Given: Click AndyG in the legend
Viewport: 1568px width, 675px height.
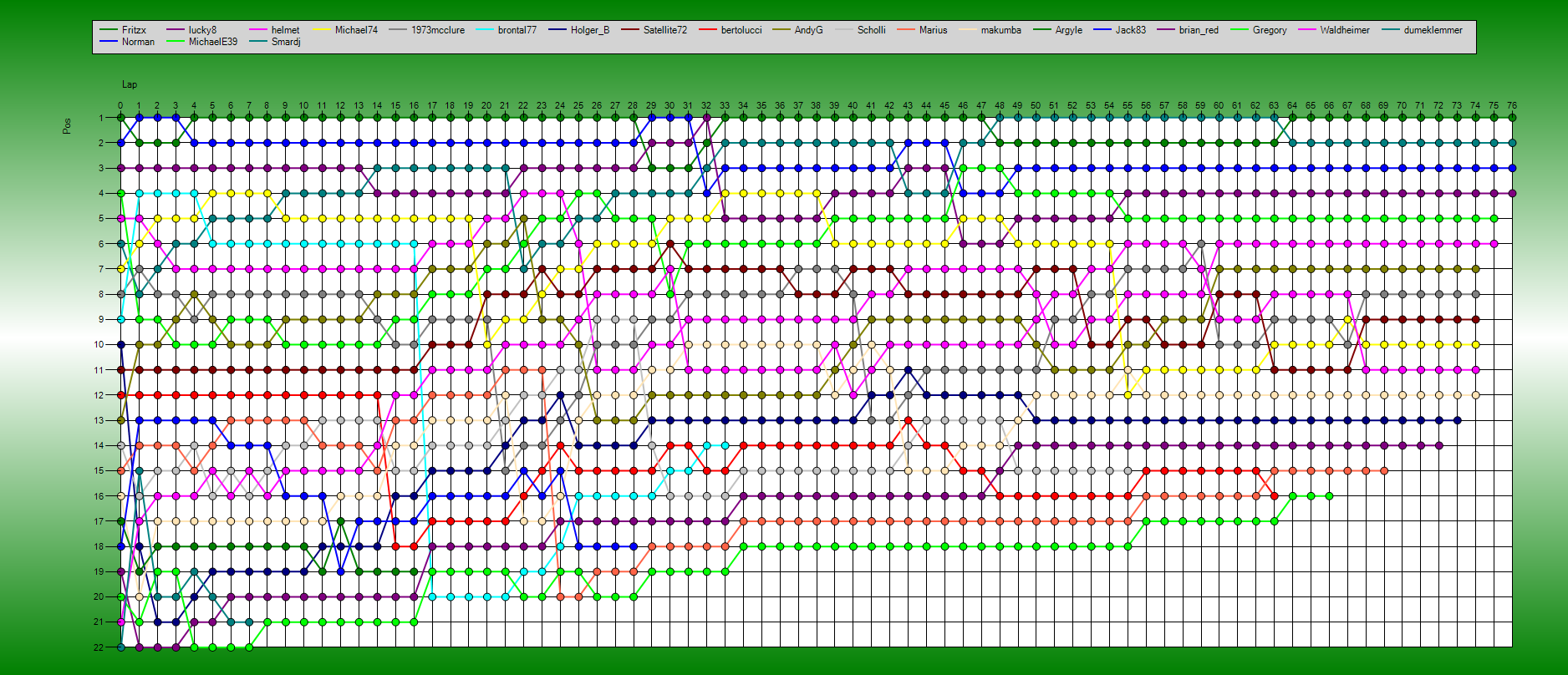Looking at the screenshot, I should pyautogui.click(x=808, y=30).
